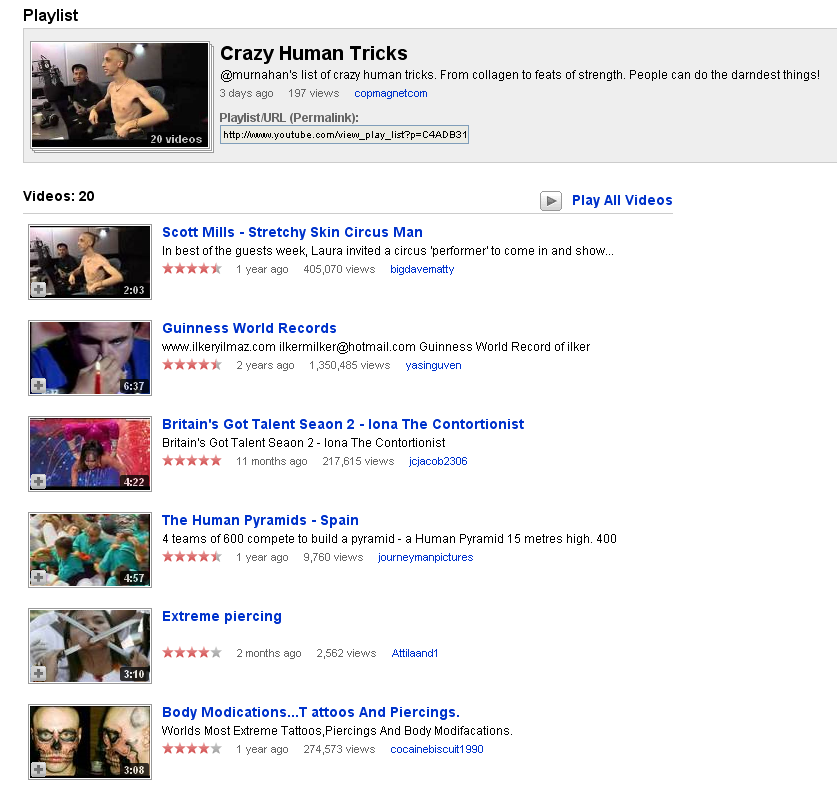Open Britain's Got Talent Iona Contortionist title
This screenshot has height=789, width=837.
point(343,424)
